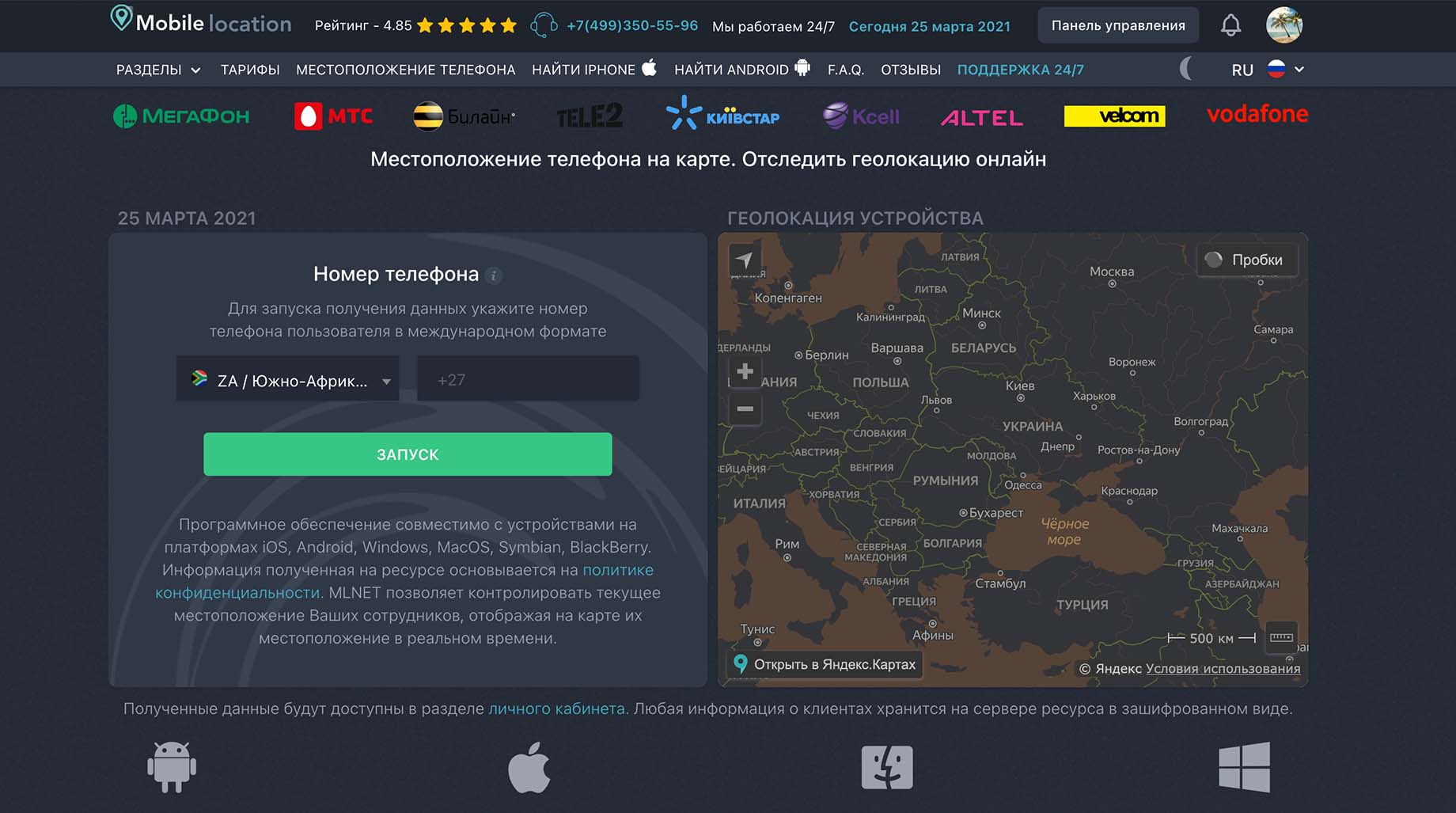The image size is (1456, 813).
Task: Open the ТАРИФЫ menu item
Action: [x=250, y=70]
